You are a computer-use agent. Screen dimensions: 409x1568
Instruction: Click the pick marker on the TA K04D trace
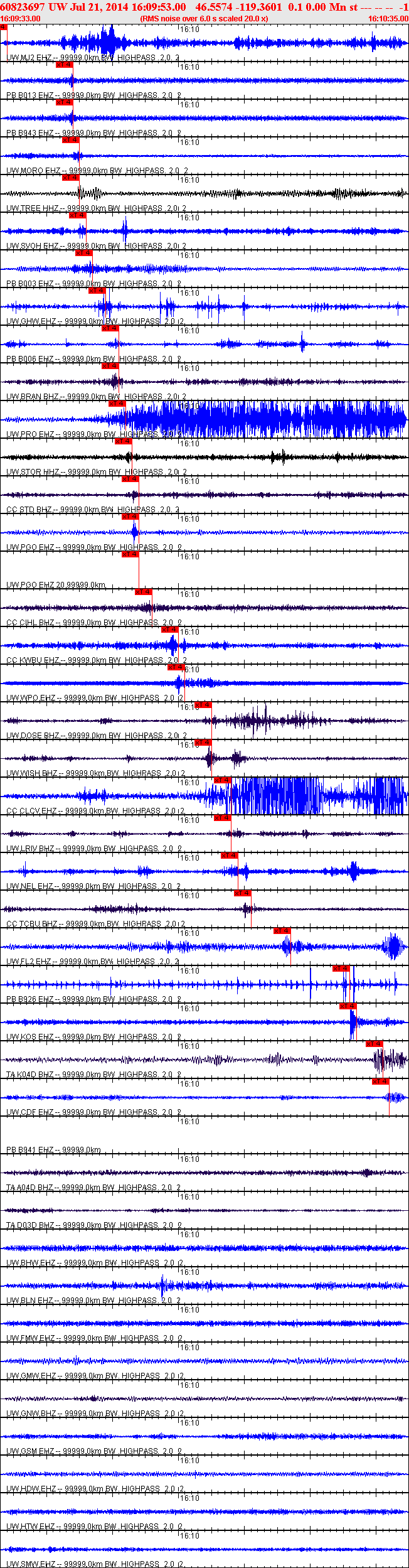click(374, 1044)
